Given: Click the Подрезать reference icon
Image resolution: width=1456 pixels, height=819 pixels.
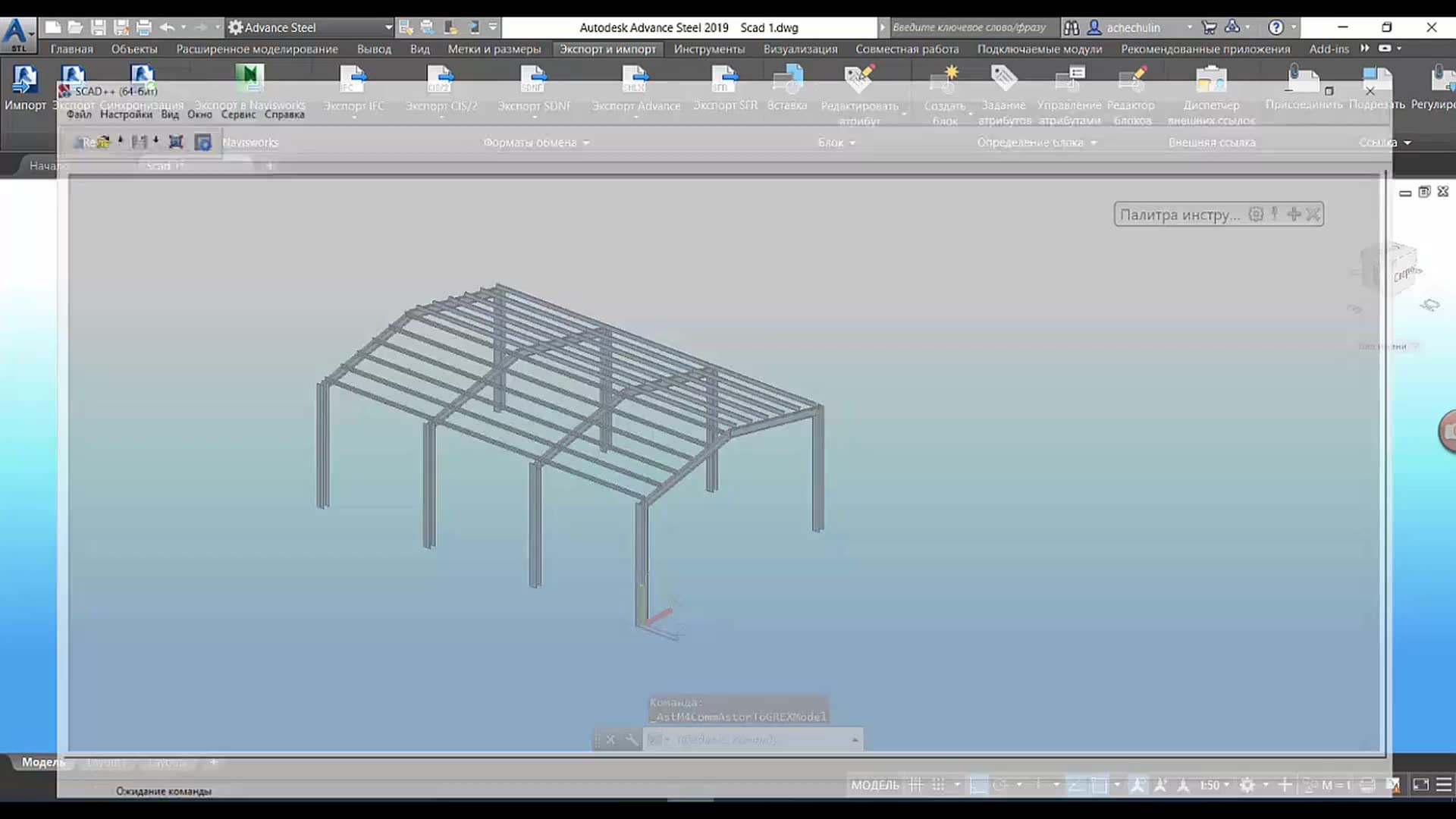Looking at the screenshot, I should 1376,78.
